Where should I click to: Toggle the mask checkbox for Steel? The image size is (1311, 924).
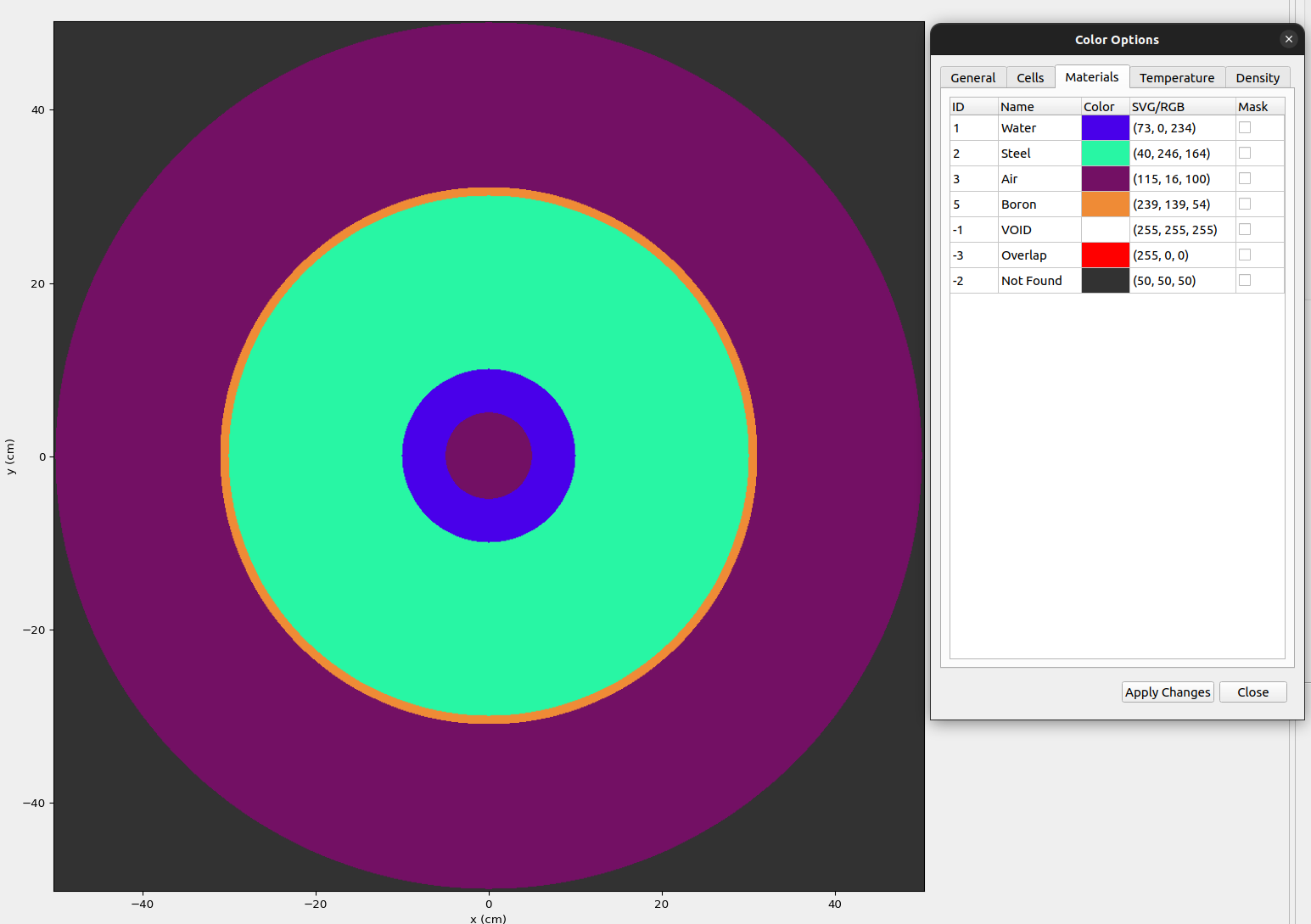click(x=1244, y=153)
